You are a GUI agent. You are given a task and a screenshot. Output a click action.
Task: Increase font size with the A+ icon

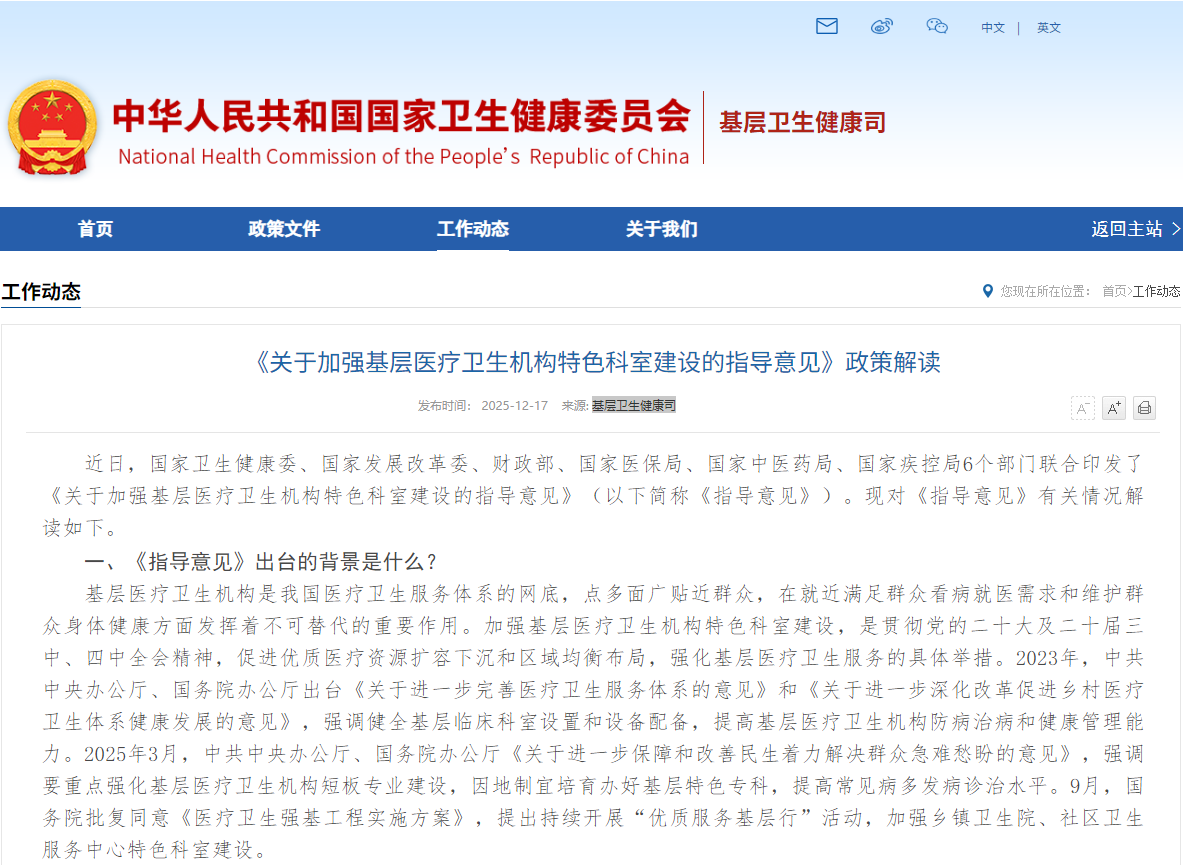1113,408
